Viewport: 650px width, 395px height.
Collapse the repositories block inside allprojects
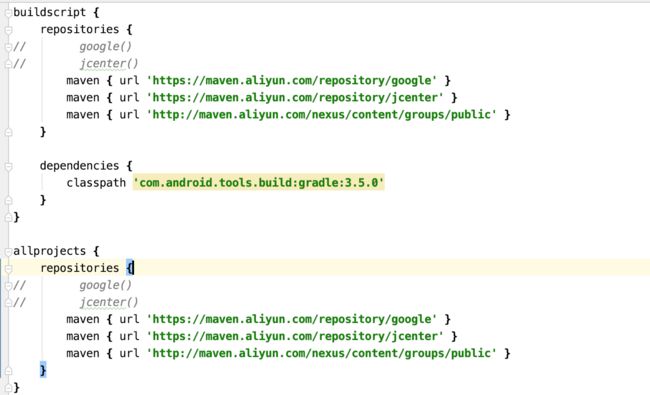pyautogui.click(x=8, y=269)
